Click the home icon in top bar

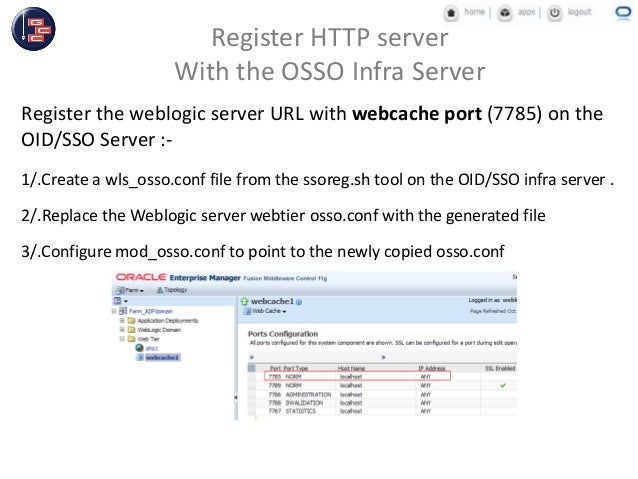(451, 13)
